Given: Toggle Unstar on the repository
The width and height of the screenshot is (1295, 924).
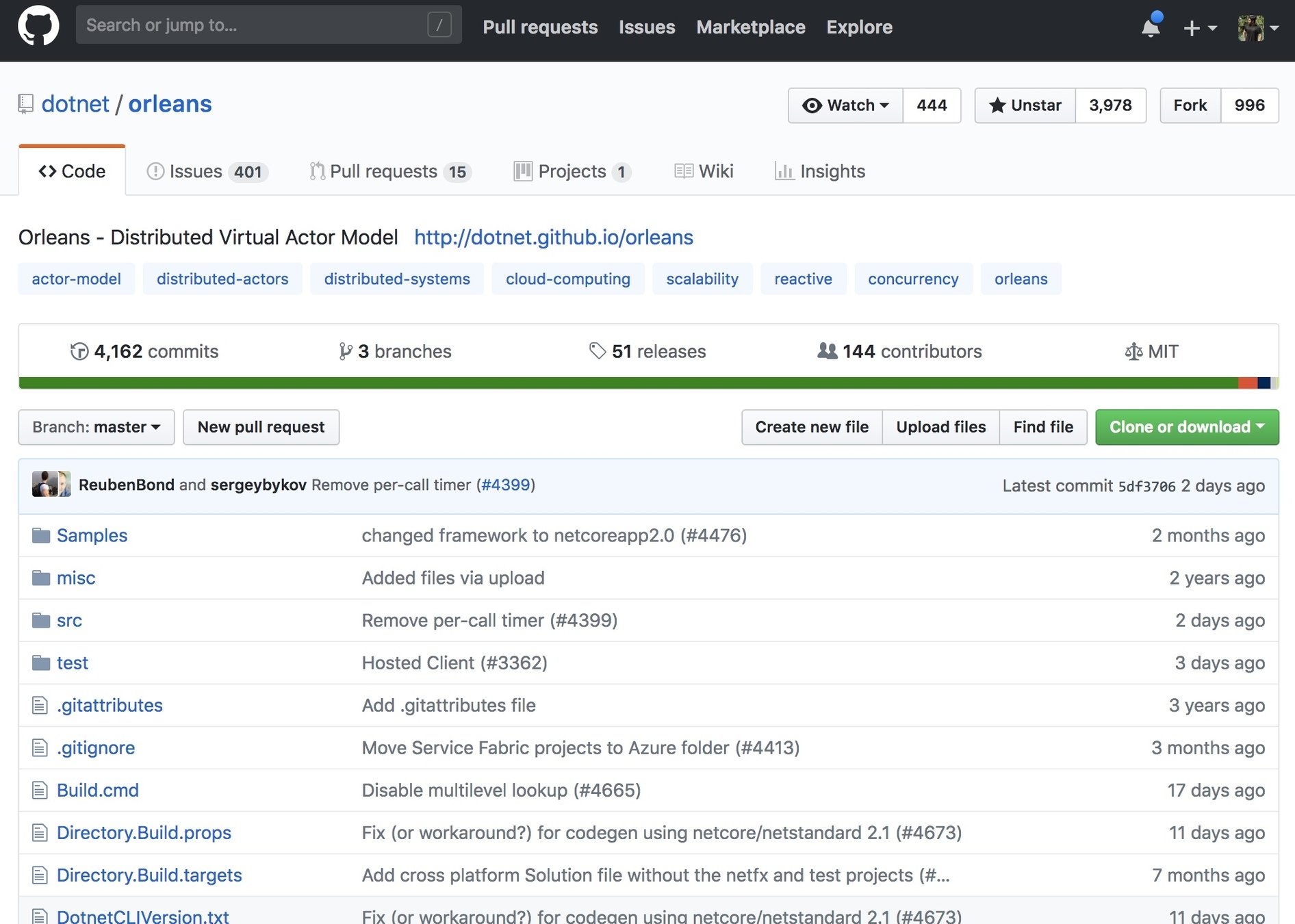Looking at the screenshot, I should click(x=1025, y=105).
